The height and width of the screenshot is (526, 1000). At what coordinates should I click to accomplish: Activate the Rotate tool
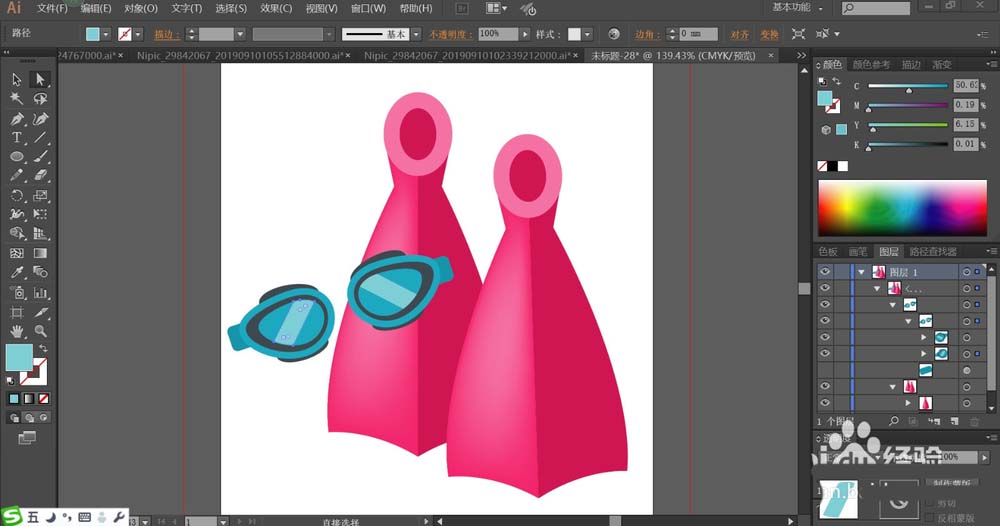pos(17,196)
